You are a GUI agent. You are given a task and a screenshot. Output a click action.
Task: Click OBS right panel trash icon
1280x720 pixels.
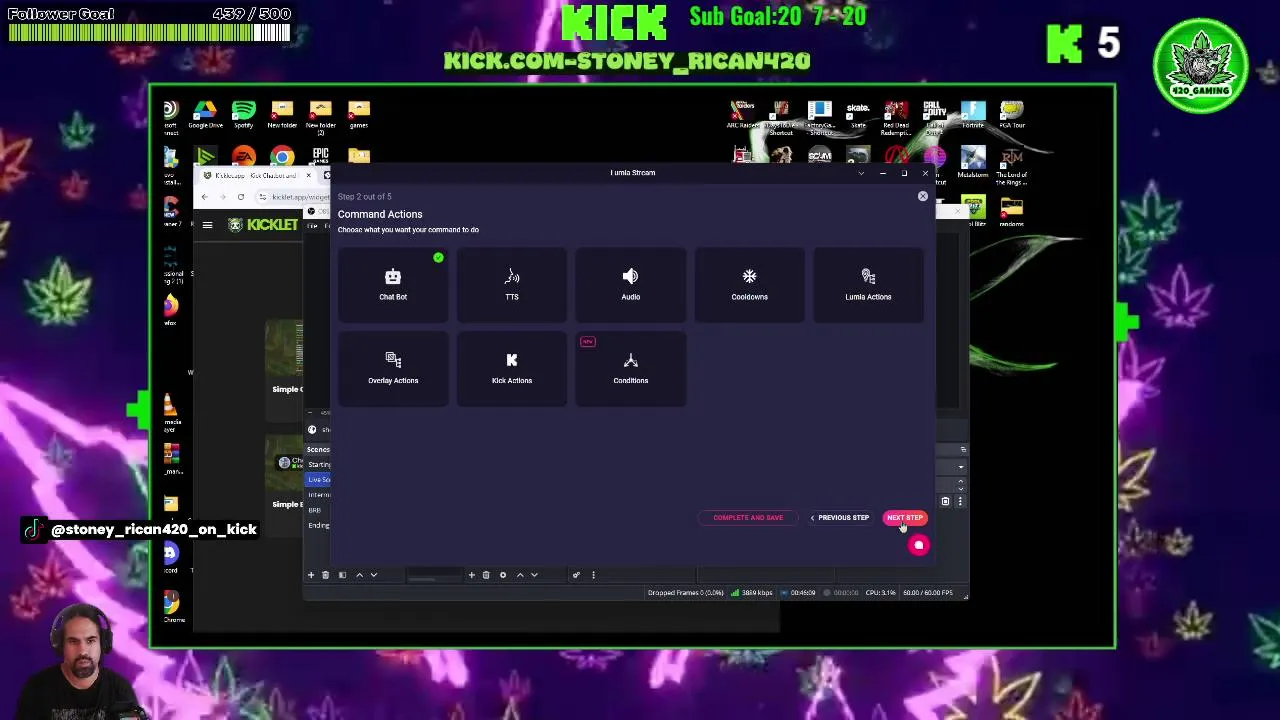(x=945, y=502)
